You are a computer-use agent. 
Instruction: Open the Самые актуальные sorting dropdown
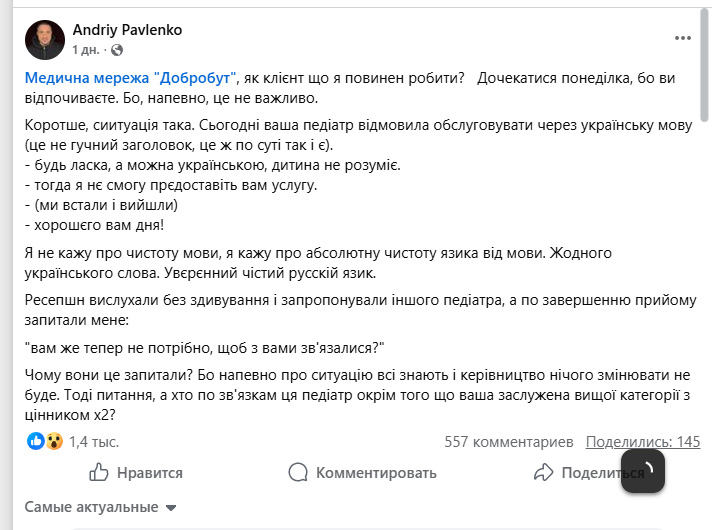tap(91, 507)
